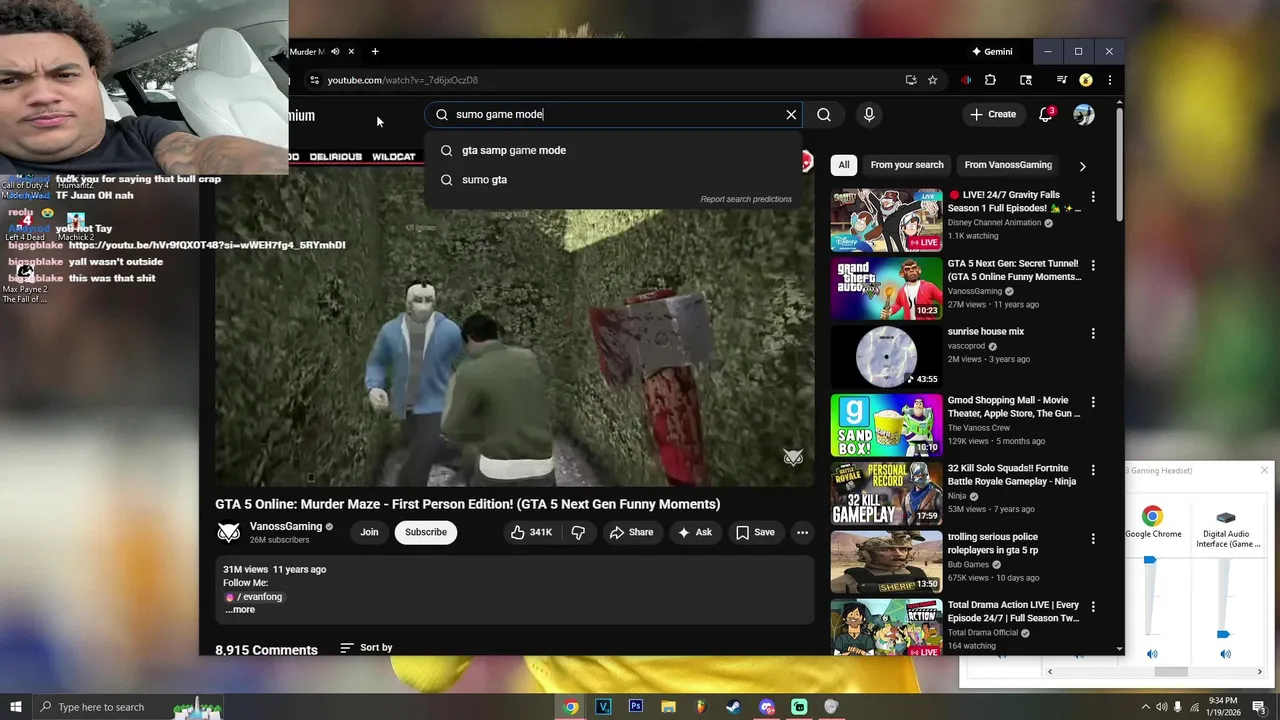Screen dimensions: 1280x720
Task: Save the video to a playlist
Action: pyautogui.click(x=756, y=533)
